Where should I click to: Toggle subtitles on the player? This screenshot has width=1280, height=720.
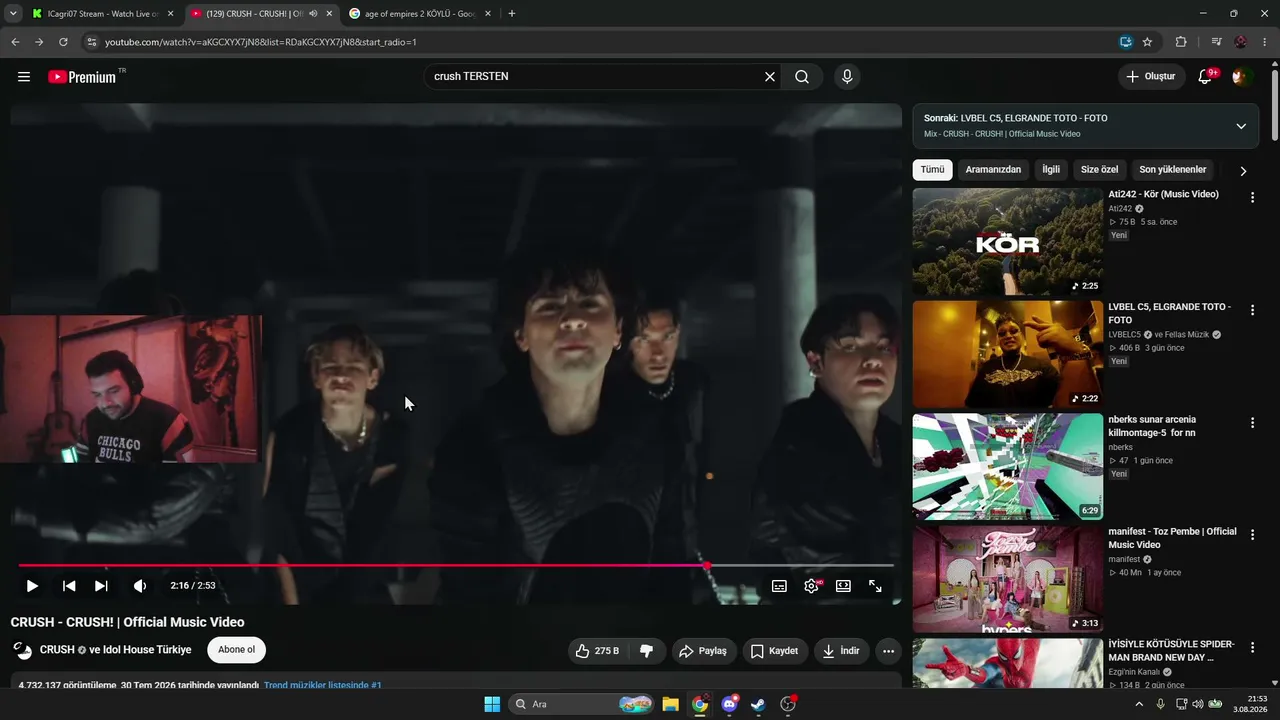(x=779, y=586)
